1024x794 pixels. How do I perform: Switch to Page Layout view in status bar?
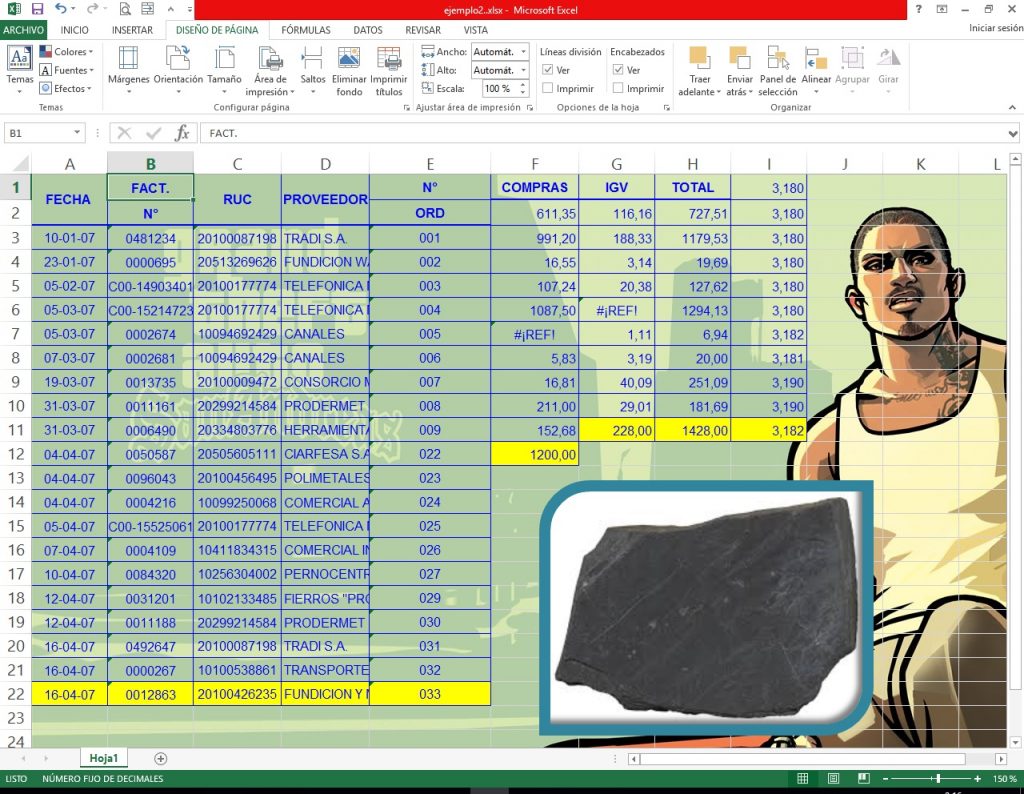(833, 778)
